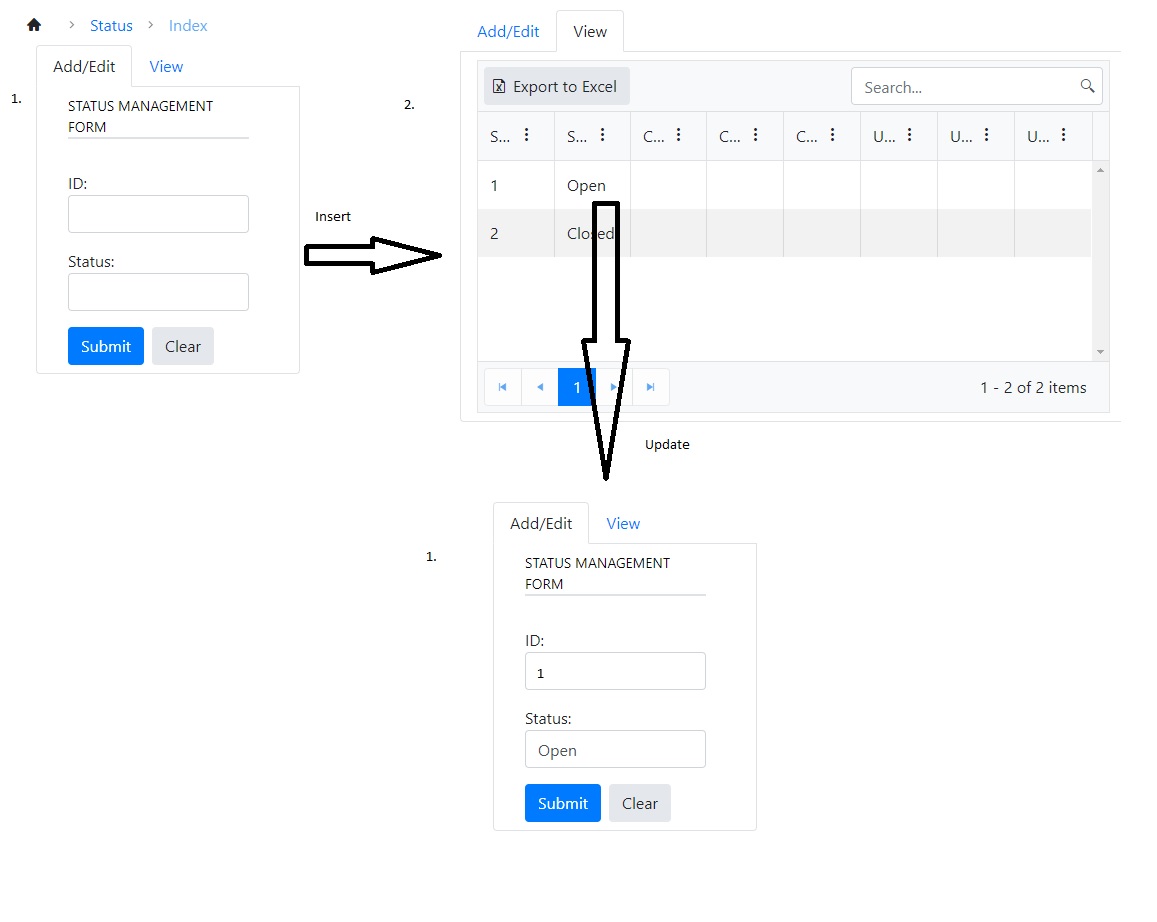
Task: Click the Export to Excel button
Action: click(x=557, y=87)
